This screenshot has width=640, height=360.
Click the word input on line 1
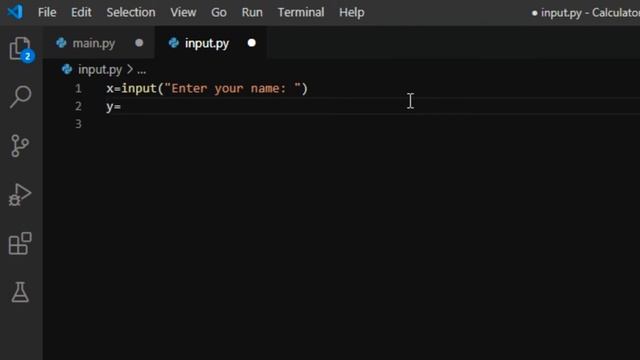pyautogui.click(x=139, y=89)
